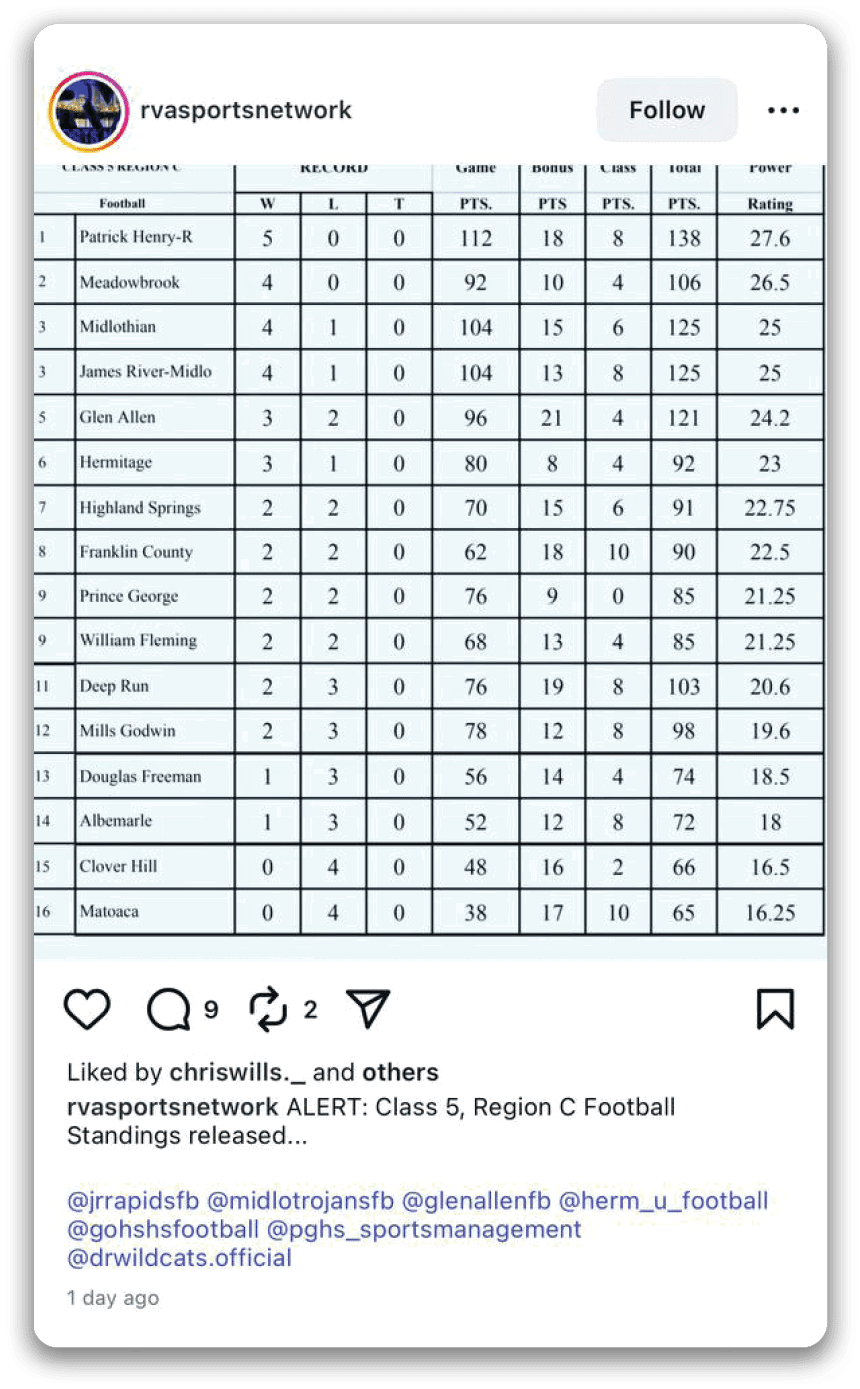Image resolution: width=860 pixels, height=1389 pixels.
Task: Open comments via the speech bubble icon
Action: click(168, 1010)
